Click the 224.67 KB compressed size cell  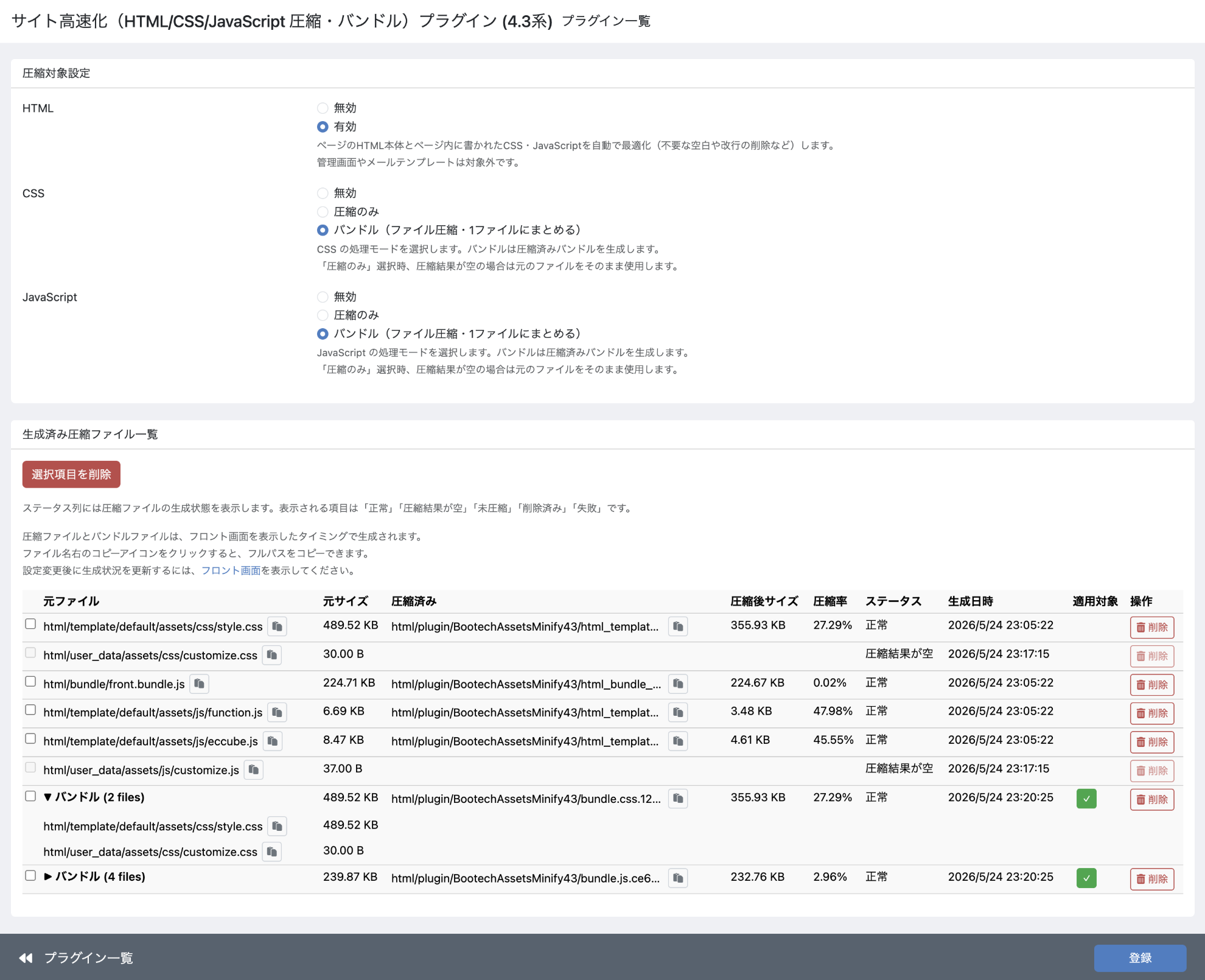[758, 682]
